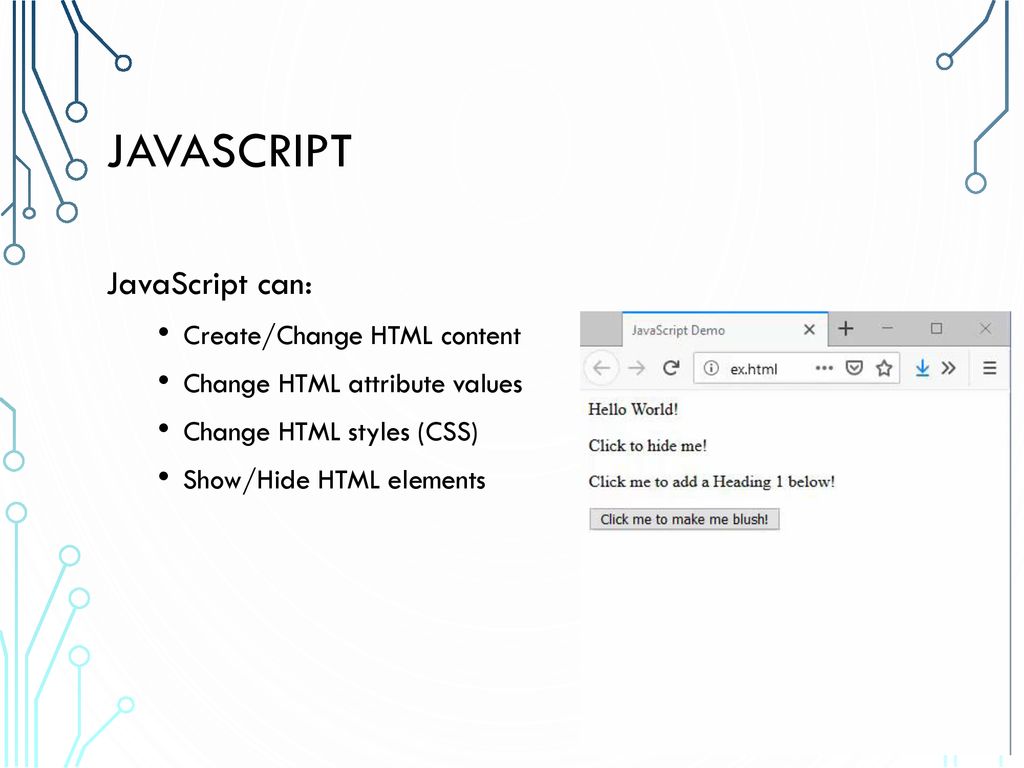
Task: Open the page actions three-dot menu
Action: tap(824, 368)
